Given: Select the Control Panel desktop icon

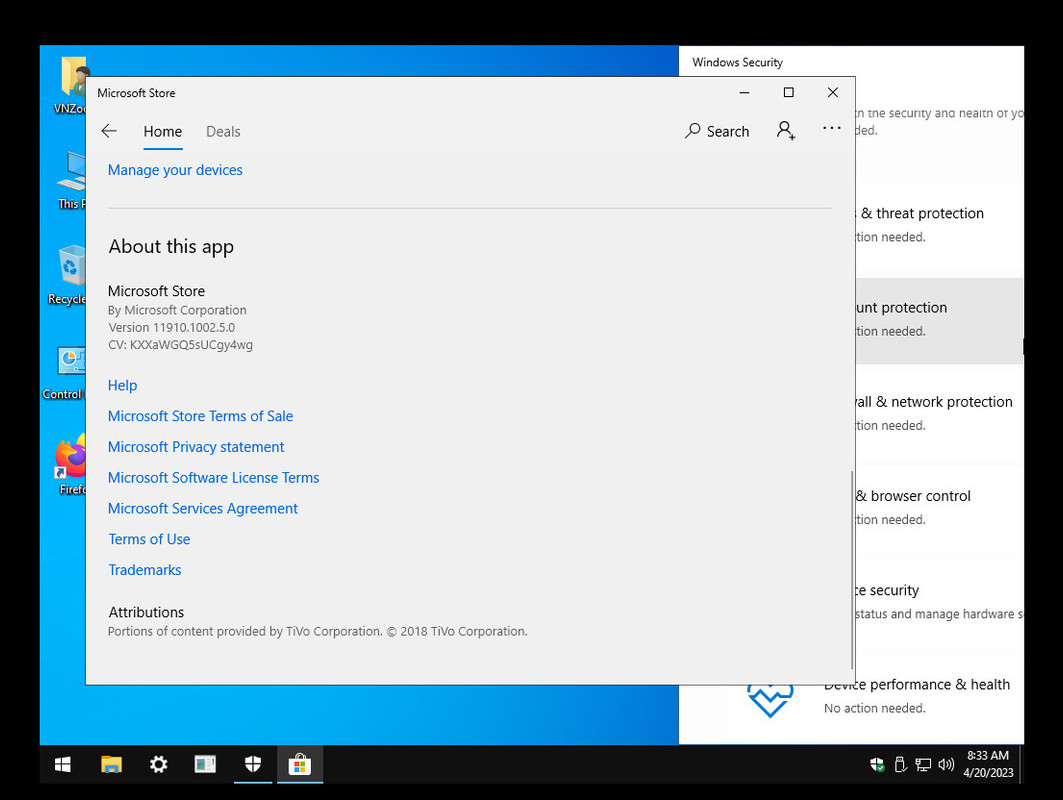Looking at the screenshot, I should point(64,372).
